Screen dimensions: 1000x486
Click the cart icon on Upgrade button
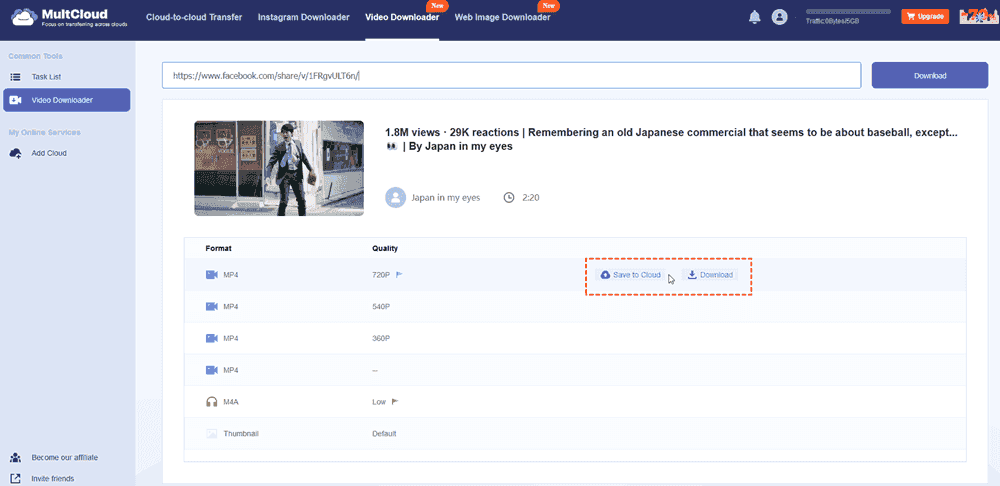coord(911,17)
